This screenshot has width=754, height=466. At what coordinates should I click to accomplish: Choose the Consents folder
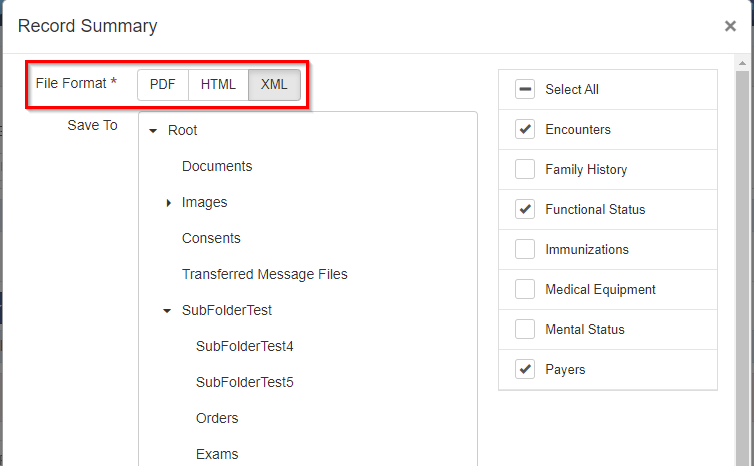pos(211,239)
